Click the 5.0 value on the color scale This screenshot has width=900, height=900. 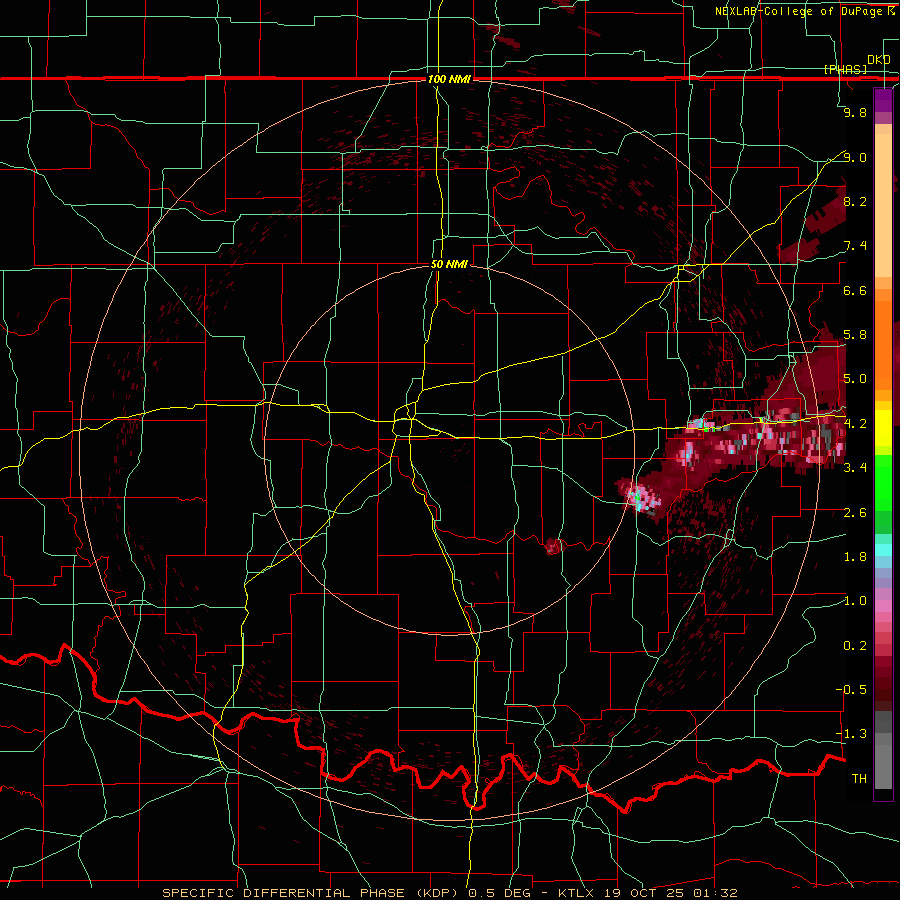(x=855, y=379)
